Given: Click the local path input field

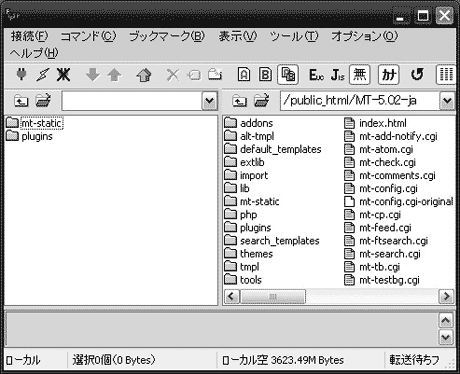Looking at the screenshot, I should 132,101.
